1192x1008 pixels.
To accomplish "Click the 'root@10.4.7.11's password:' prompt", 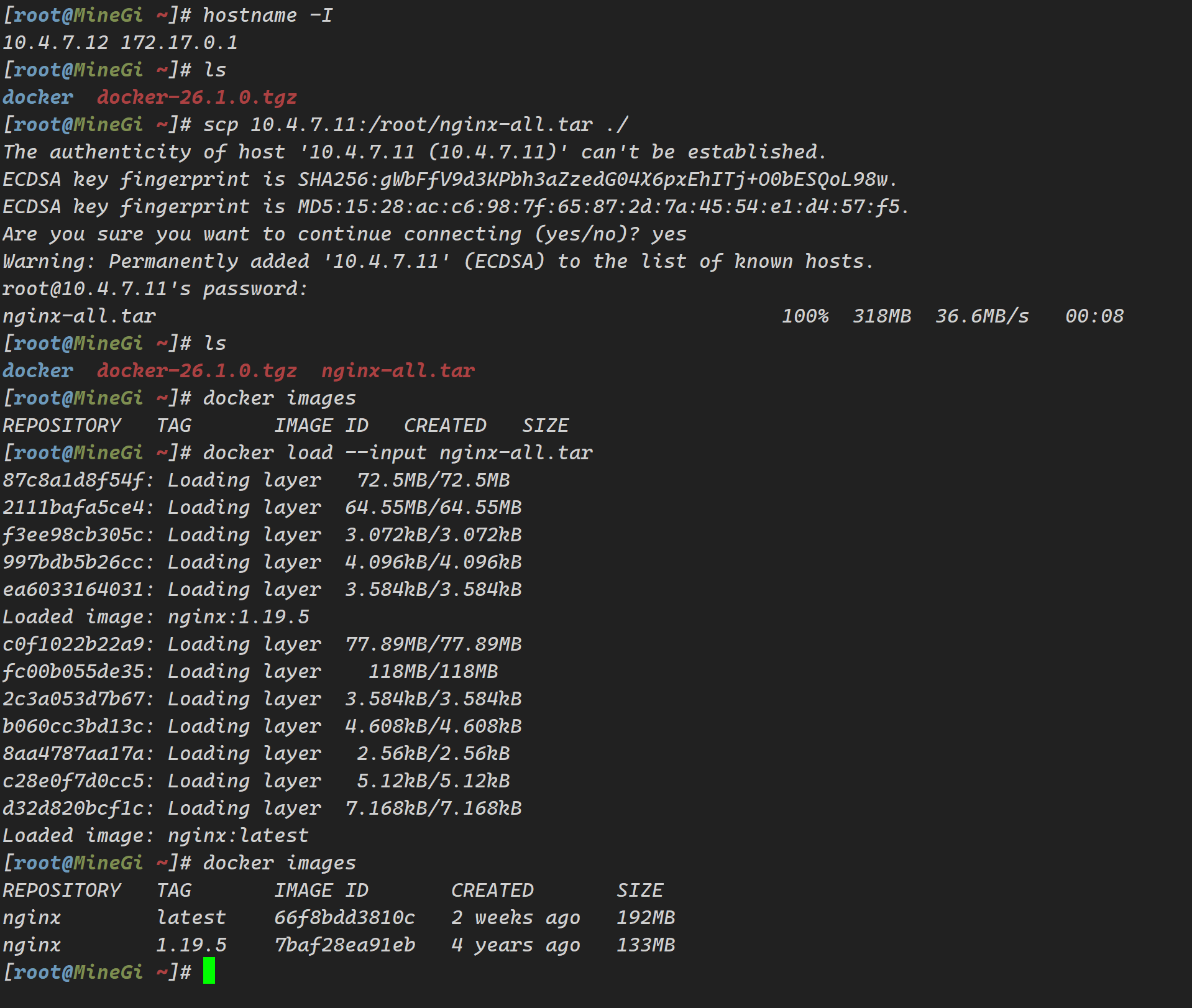I will coord(155,288).
